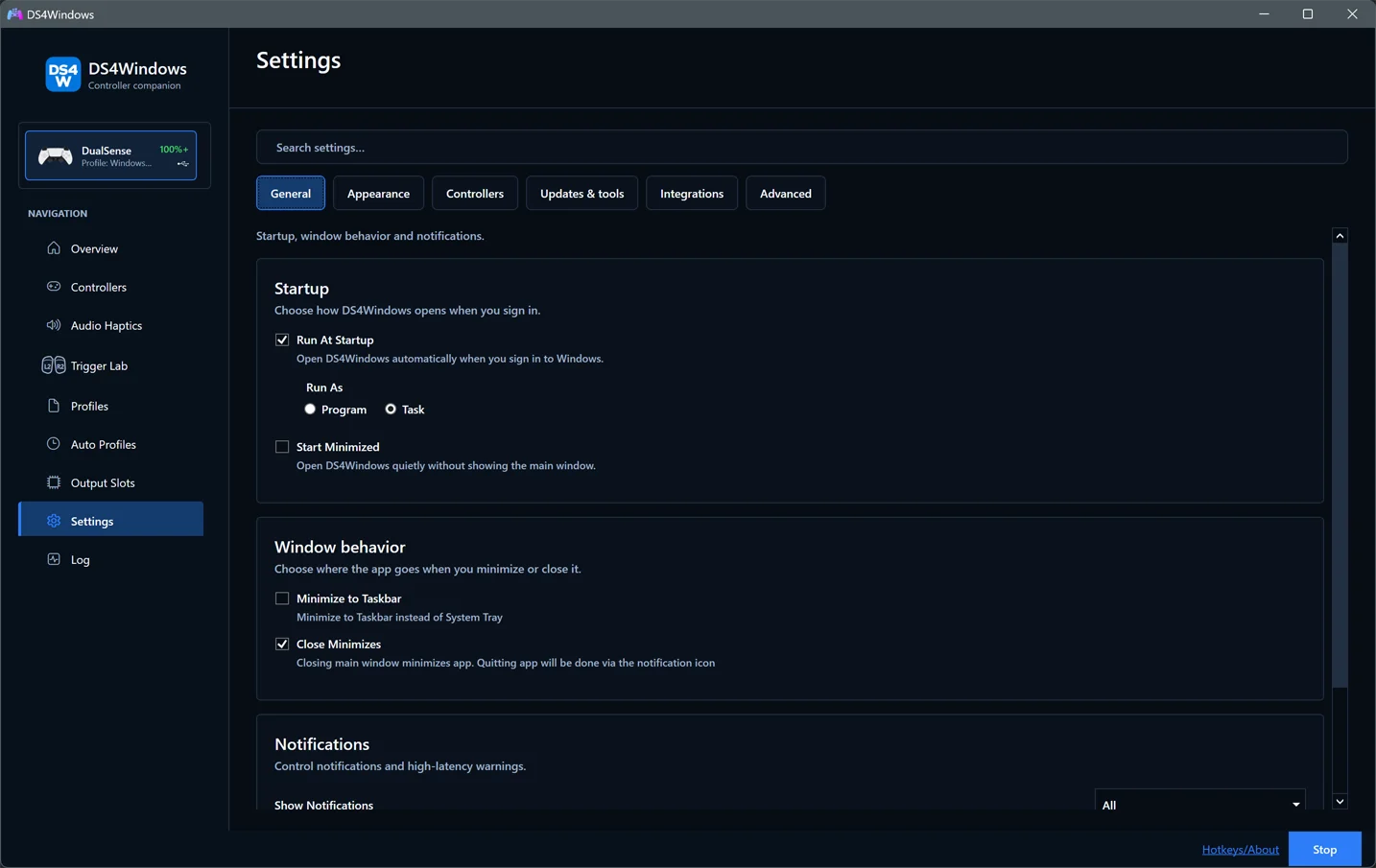Click the Audio Haptics speaker icon

[54, 325]
